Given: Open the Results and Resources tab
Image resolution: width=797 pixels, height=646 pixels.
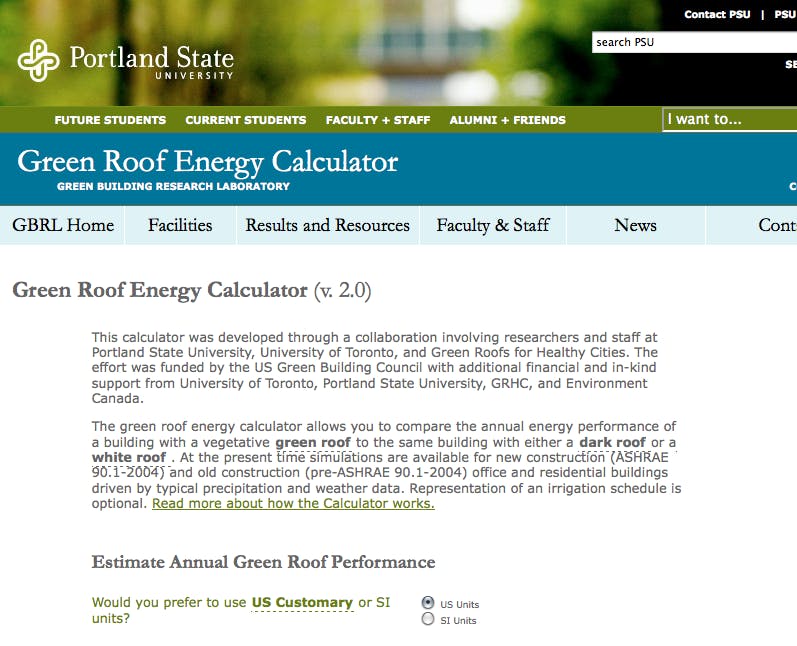Looking at the screenshot, I should (x=327, y=225).
